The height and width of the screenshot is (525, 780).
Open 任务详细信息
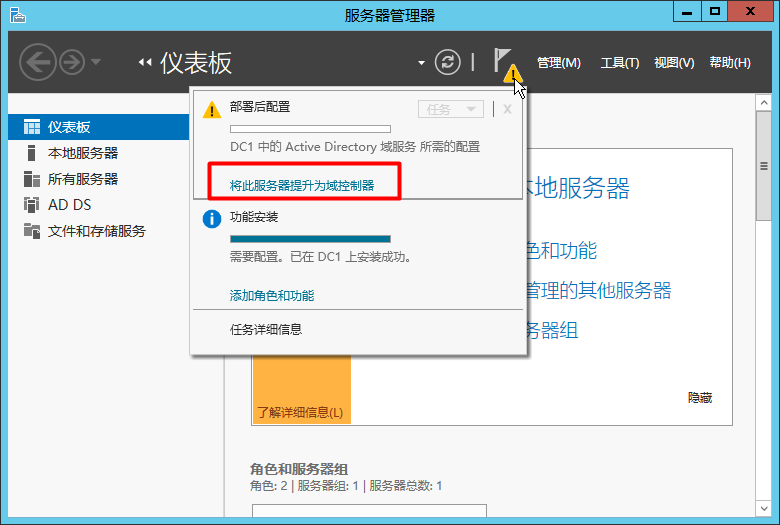pyautogui.click(x=266, y=329)
